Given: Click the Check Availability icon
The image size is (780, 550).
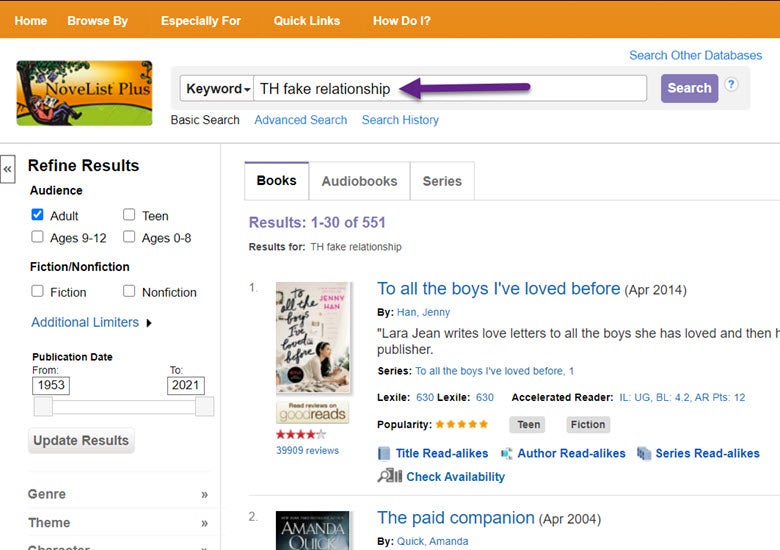Looking at the screenshot, I should (389, 476).
